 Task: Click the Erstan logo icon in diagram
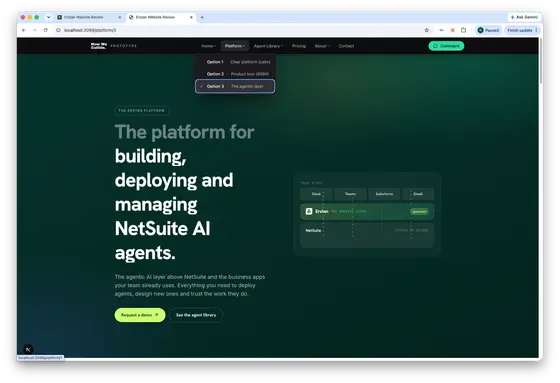(309, 212)
